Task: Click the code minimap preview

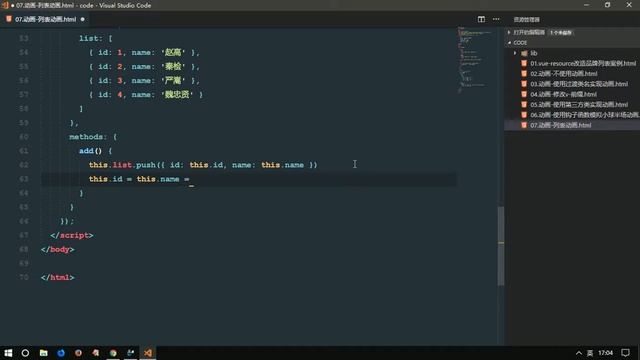Action: 474,59
